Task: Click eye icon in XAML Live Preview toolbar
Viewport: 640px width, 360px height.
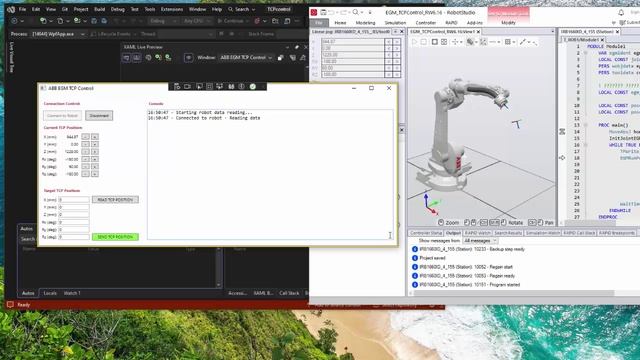Action: pos(189,58)
